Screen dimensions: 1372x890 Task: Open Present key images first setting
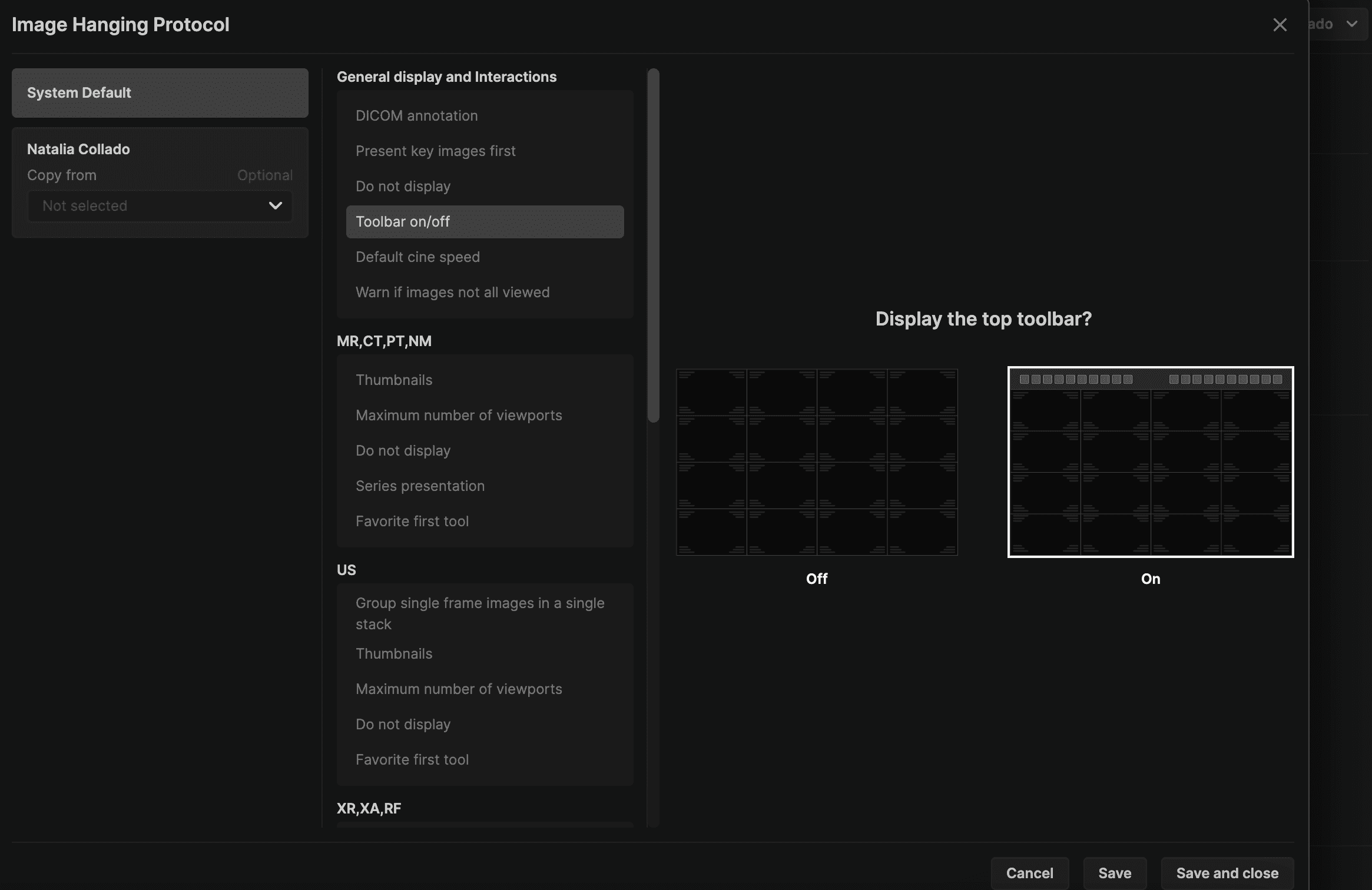(x=435, y=151)
